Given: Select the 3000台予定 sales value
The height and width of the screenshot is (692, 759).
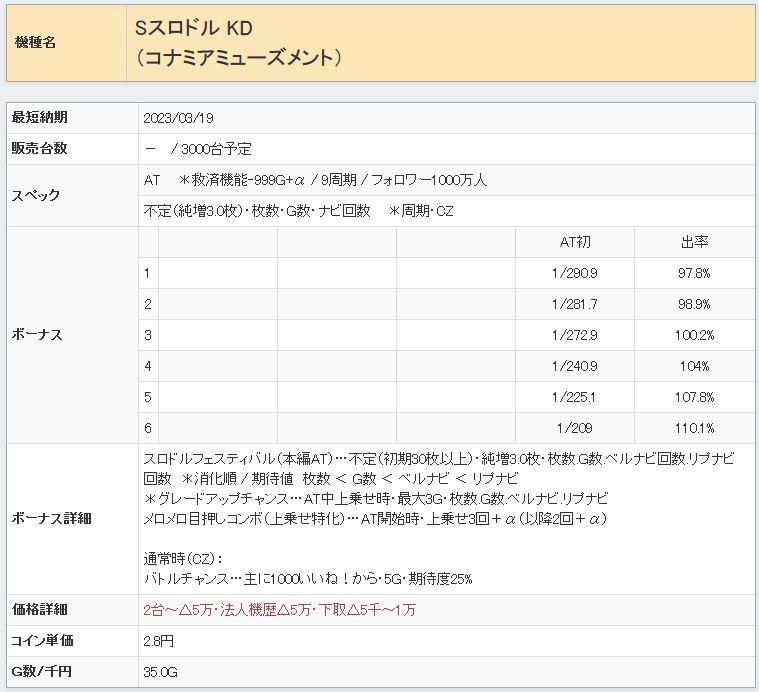Looking at the screenshot, I should click(x=216, y=149).
